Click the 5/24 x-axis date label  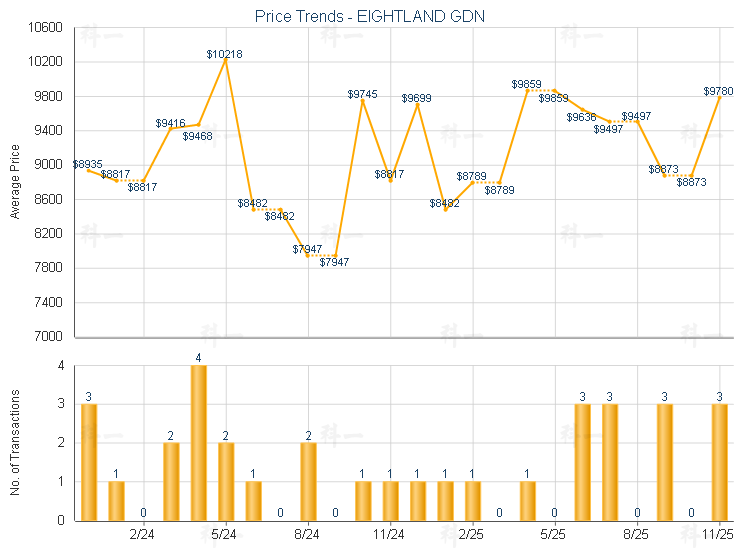tap(225, 535)
